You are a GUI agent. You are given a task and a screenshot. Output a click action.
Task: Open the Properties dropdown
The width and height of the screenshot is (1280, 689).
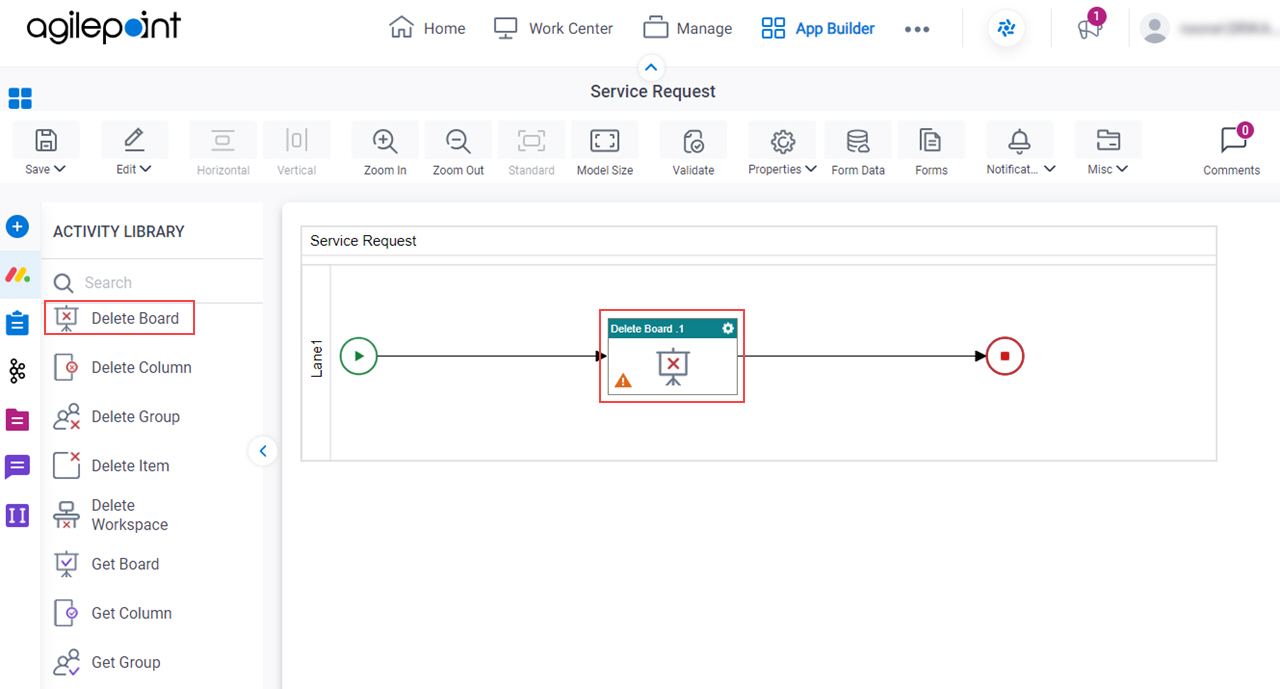782,151
